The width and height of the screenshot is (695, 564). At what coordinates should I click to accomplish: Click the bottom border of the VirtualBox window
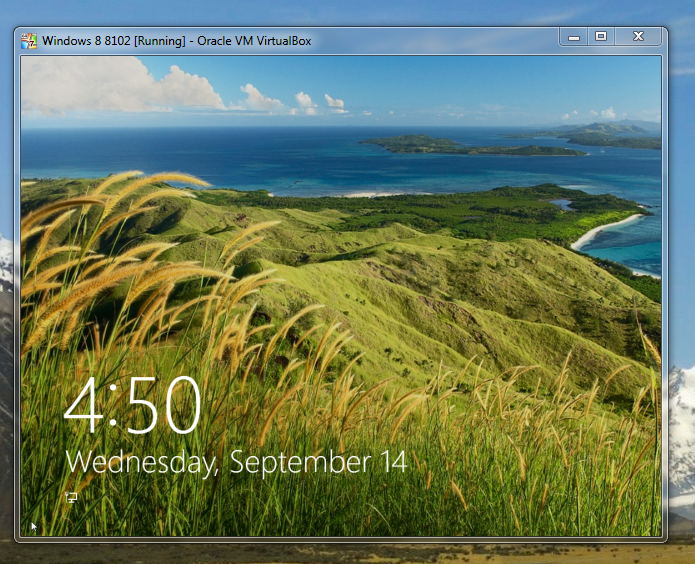[x=340, y=539]
